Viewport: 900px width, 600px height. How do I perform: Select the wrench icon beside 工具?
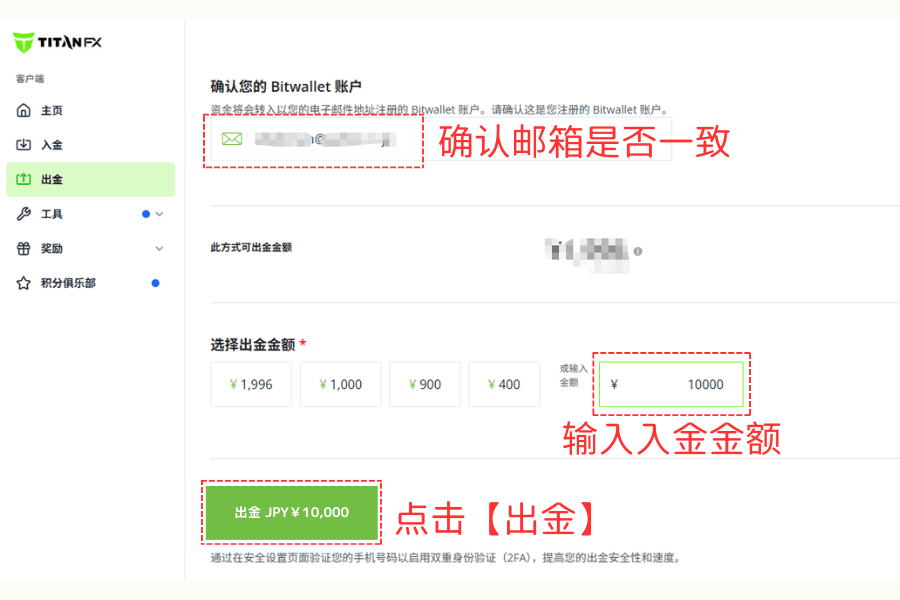[x=23, y=213]
